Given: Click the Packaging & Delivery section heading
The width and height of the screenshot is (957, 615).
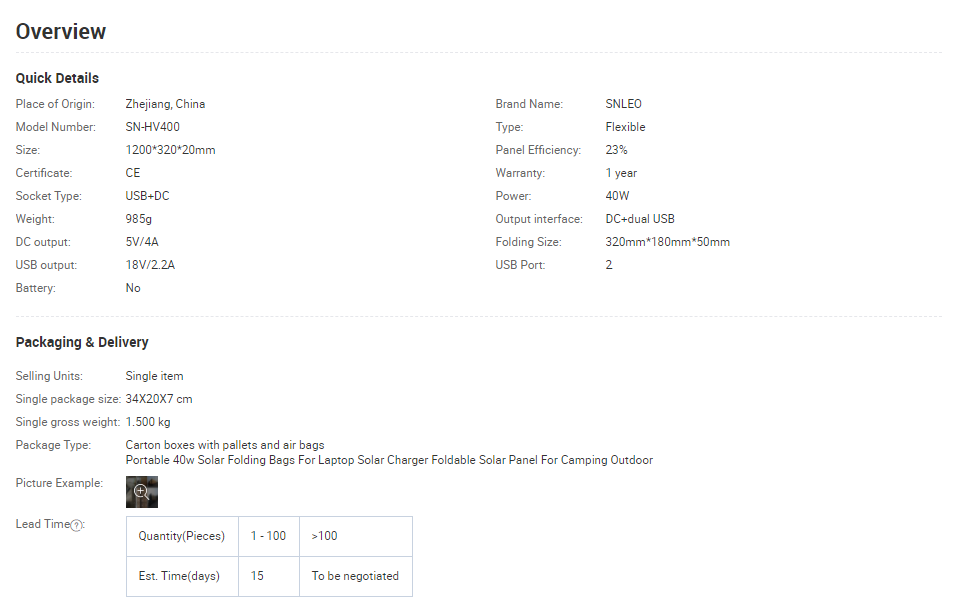Looking at the screenshot, I should (82, 342).
